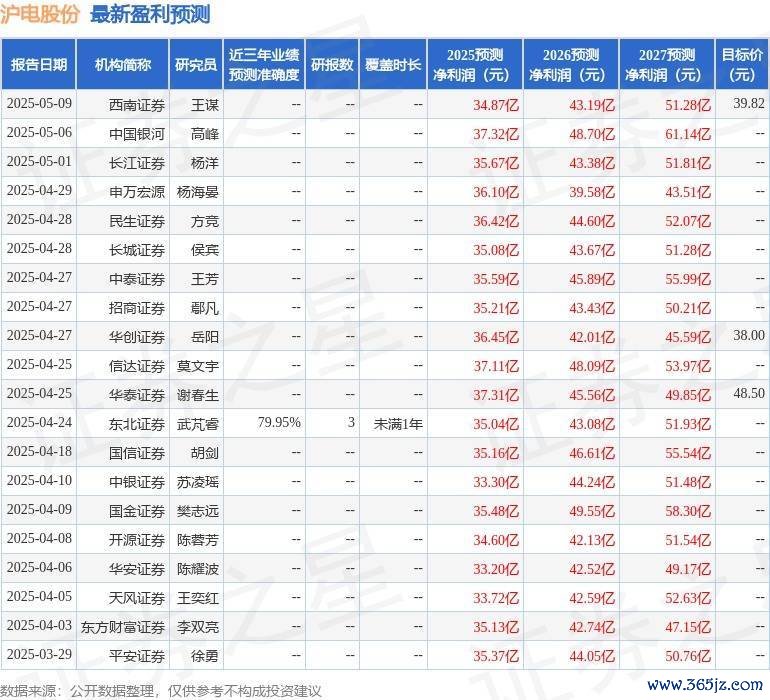Click researcher name 李双亮
This screenshot has width=770, height=700.
[198, 627]
